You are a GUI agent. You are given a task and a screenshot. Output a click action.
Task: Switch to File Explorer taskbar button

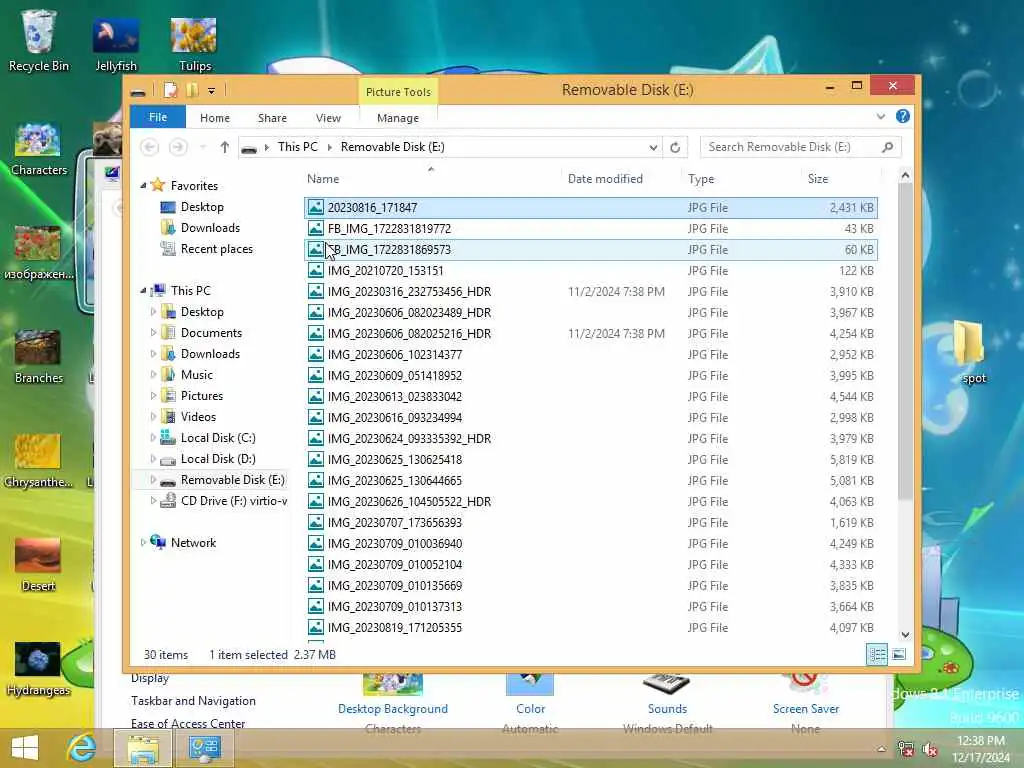point(143,748)
